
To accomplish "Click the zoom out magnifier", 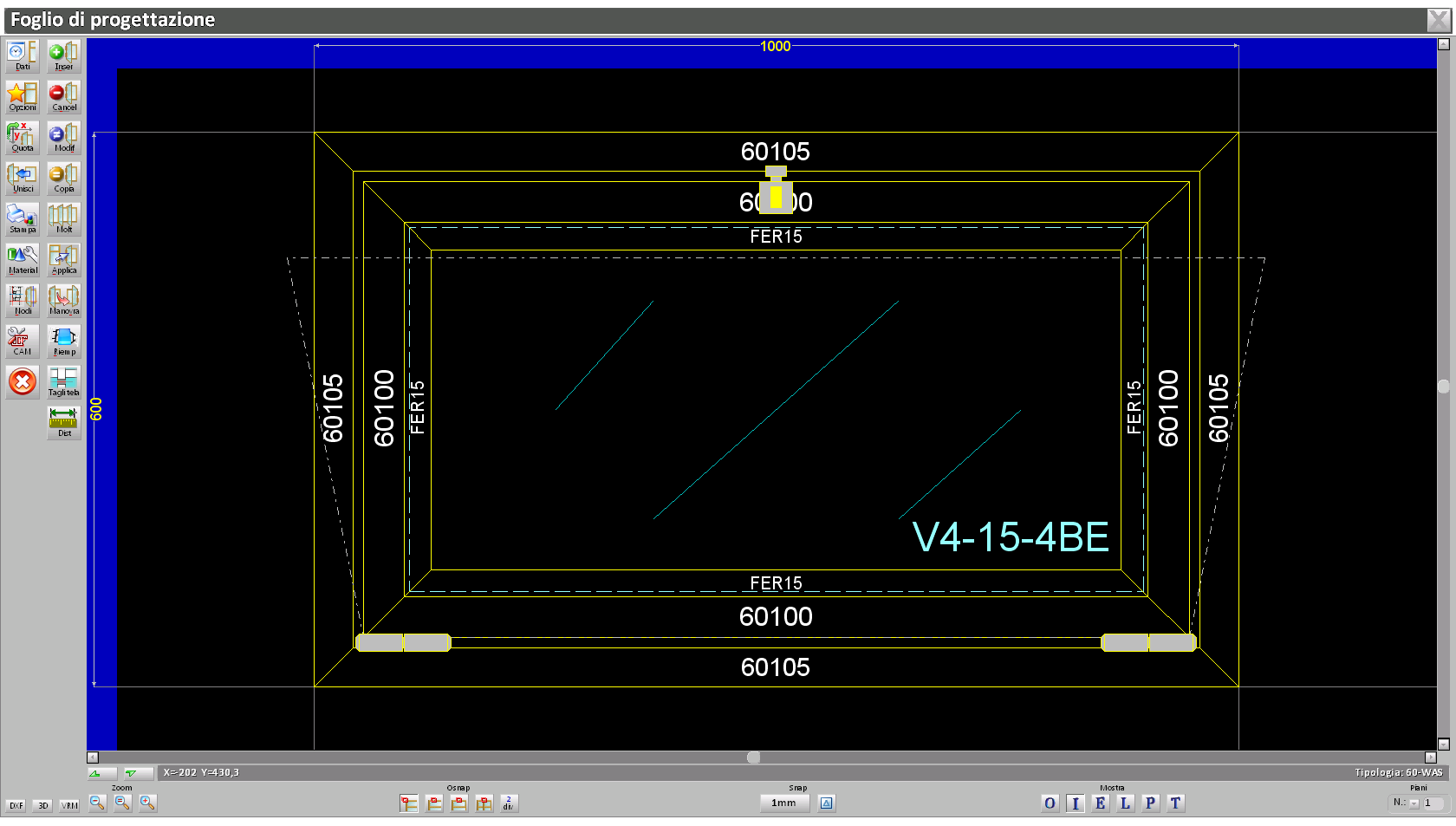I will [x=97, y=803].
